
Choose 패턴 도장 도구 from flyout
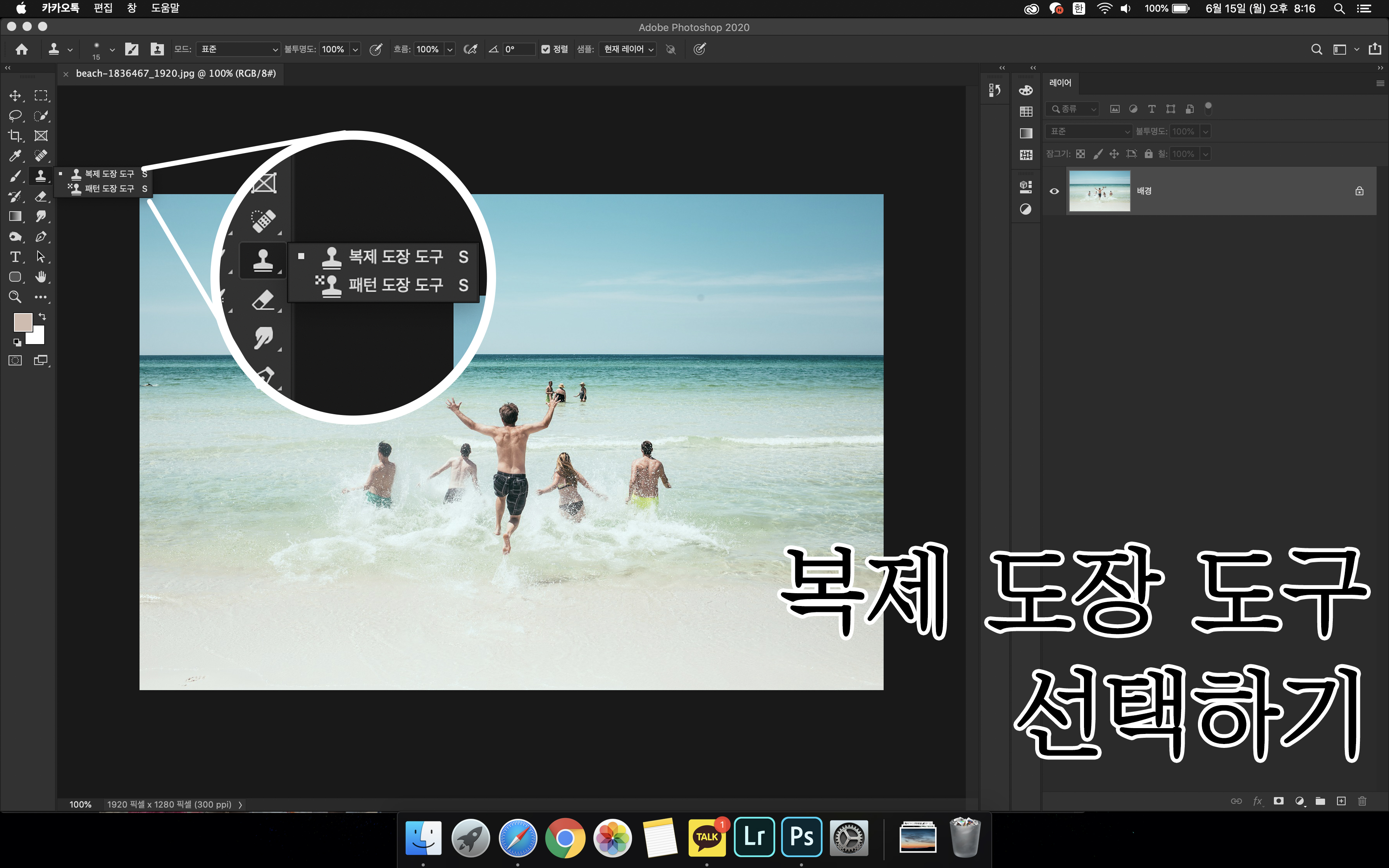(109, 188)
